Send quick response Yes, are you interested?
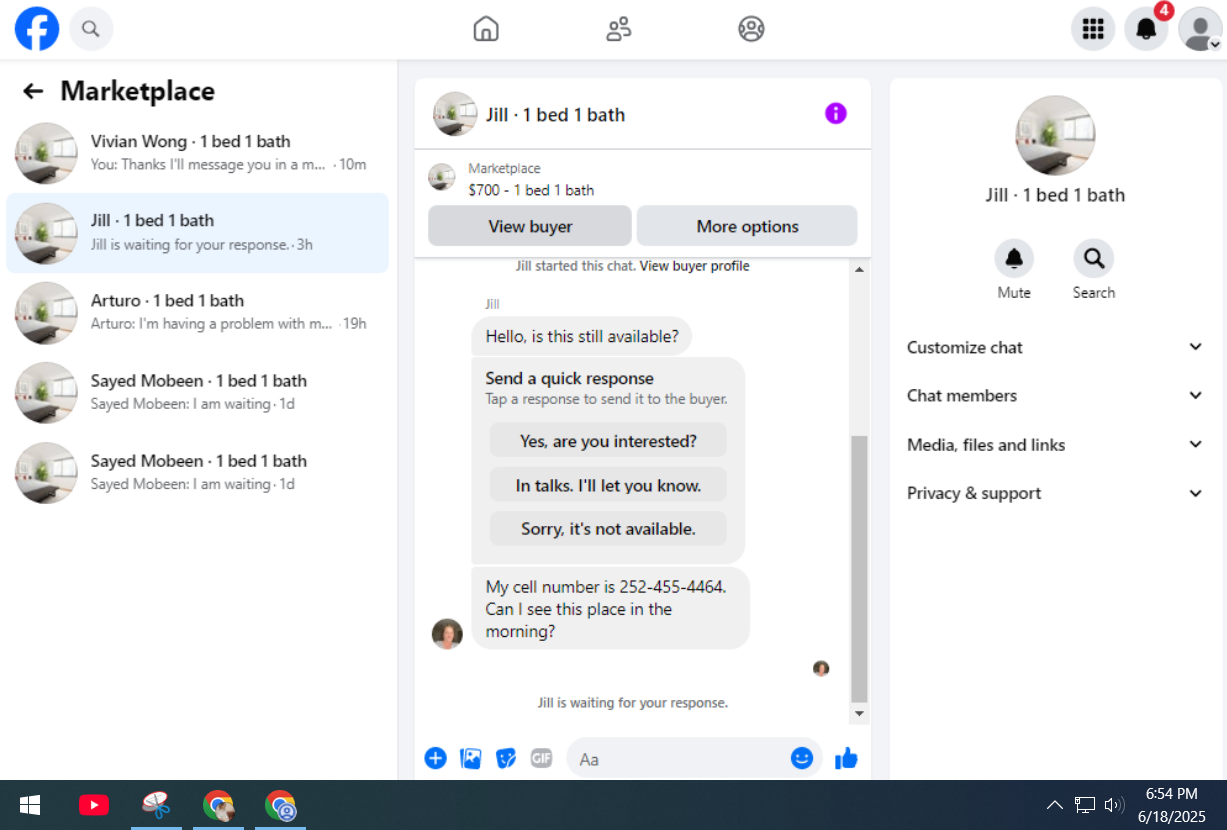Screen dimensions: 1227x830 (x=608, y=441)
